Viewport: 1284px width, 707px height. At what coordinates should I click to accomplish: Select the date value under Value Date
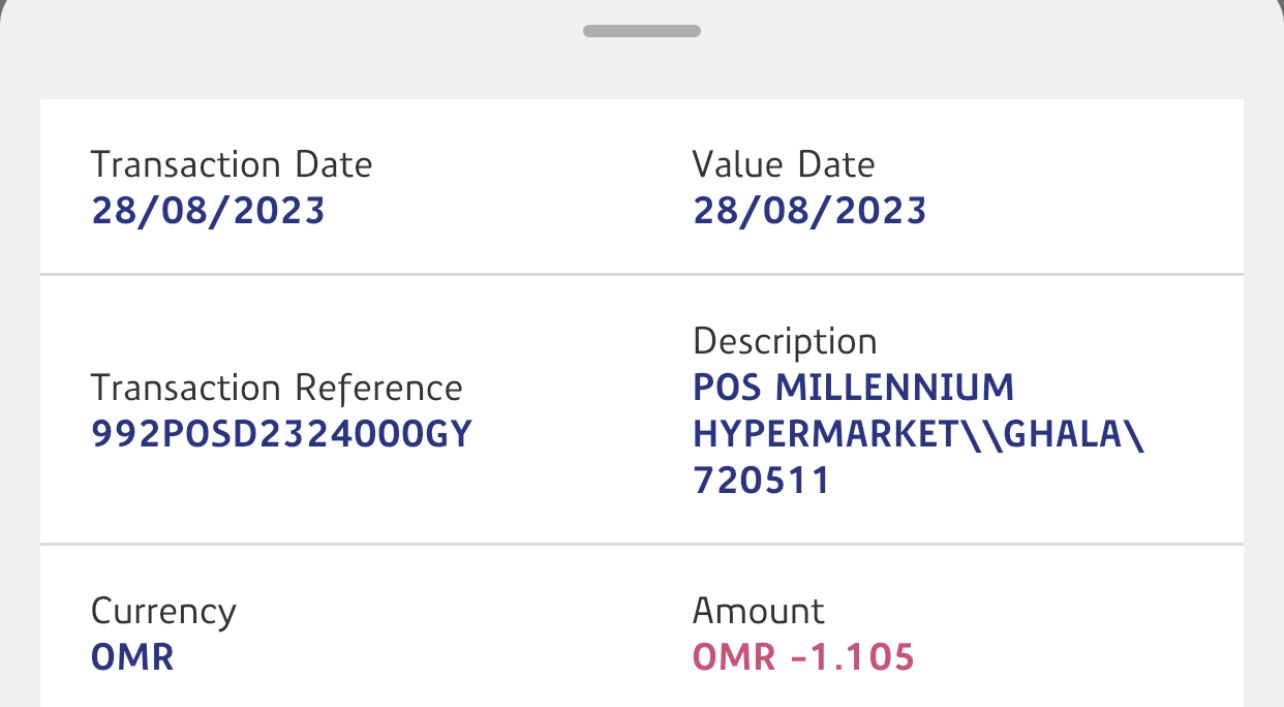809,211
